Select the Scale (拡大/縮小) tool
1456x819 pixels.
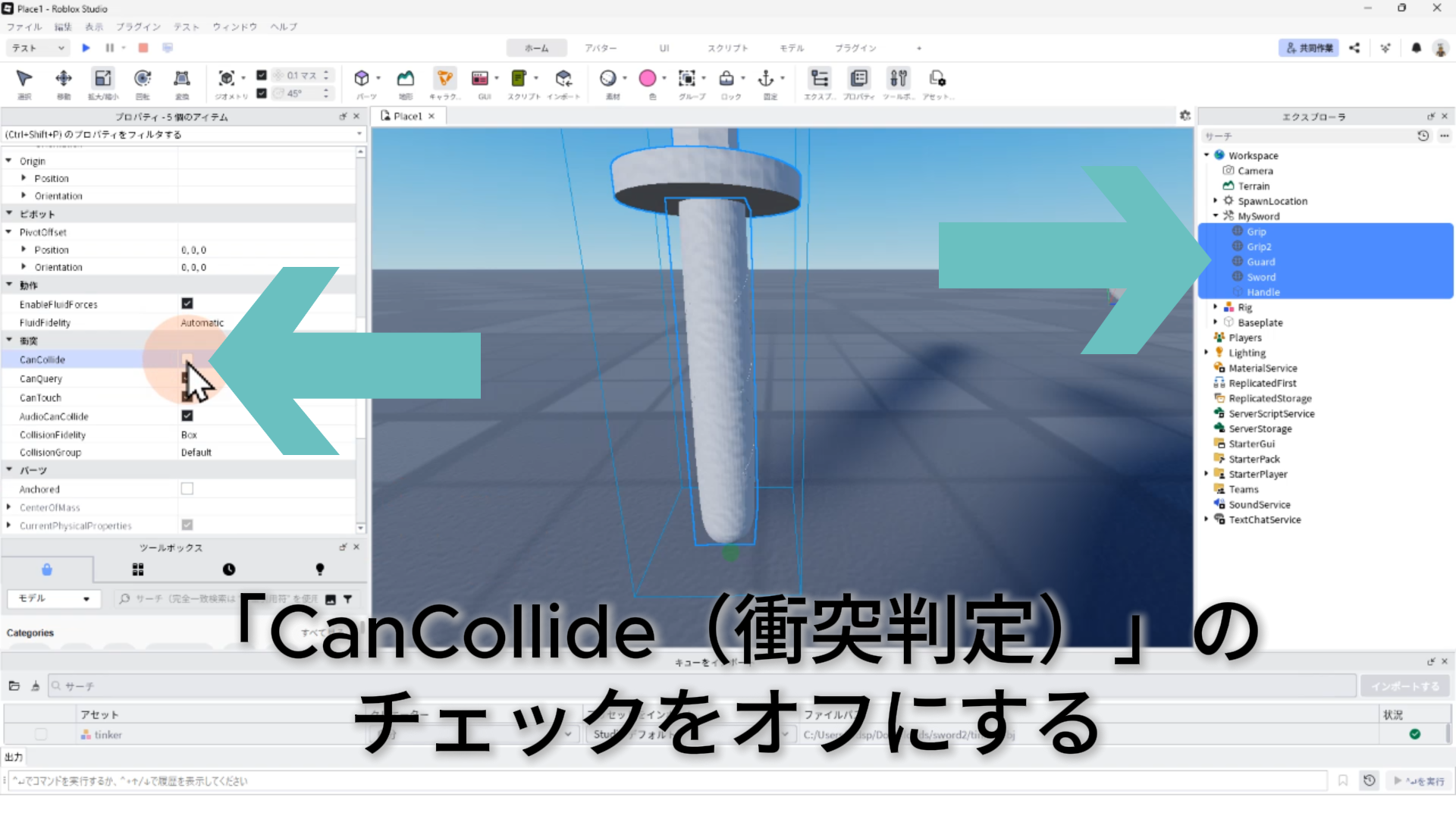coord(103,79)
